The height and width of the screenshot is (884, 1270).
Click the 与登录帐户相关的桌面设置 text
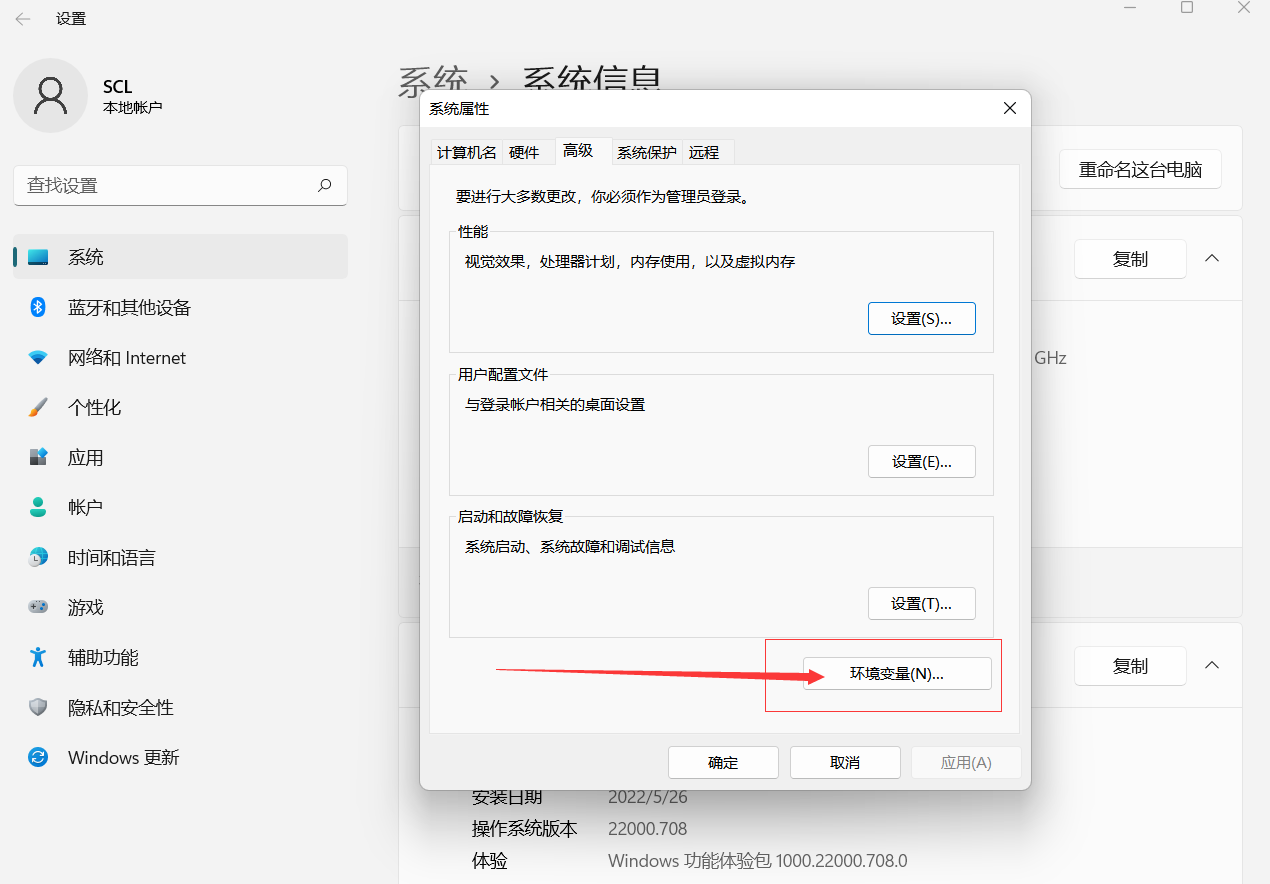pos(555,405)
